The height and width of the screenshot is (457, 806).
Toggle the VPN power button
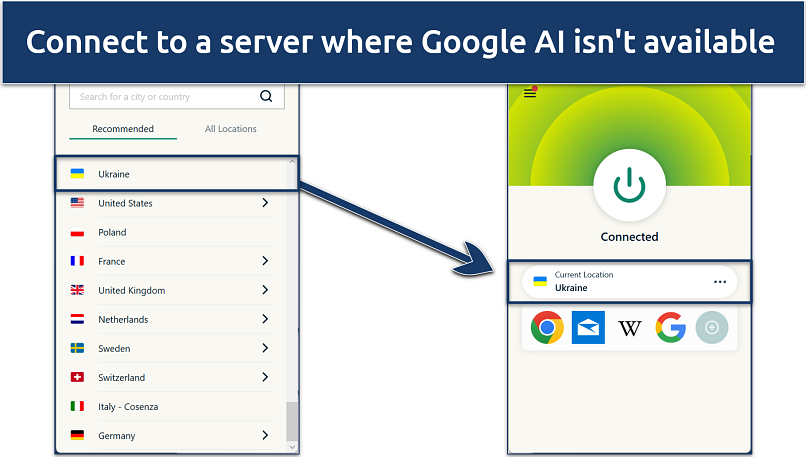pos(629,186)
